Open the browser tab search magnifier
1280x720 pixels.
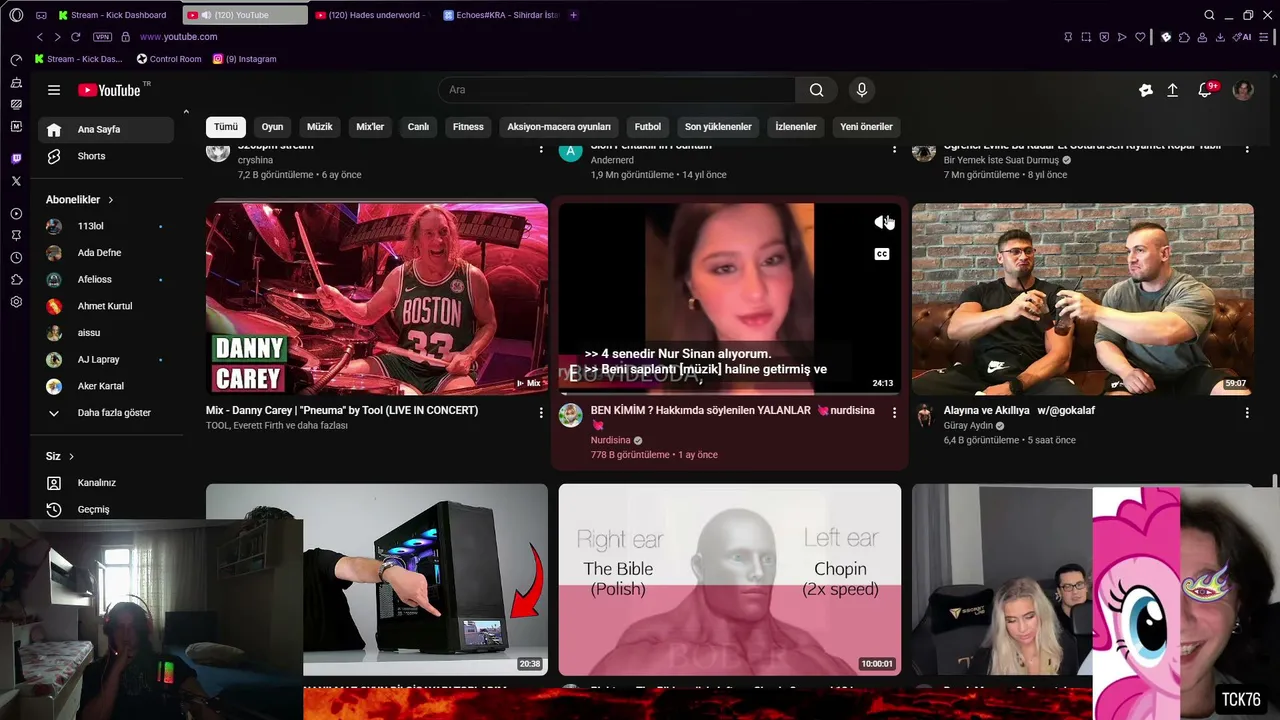coord(1209,15)
